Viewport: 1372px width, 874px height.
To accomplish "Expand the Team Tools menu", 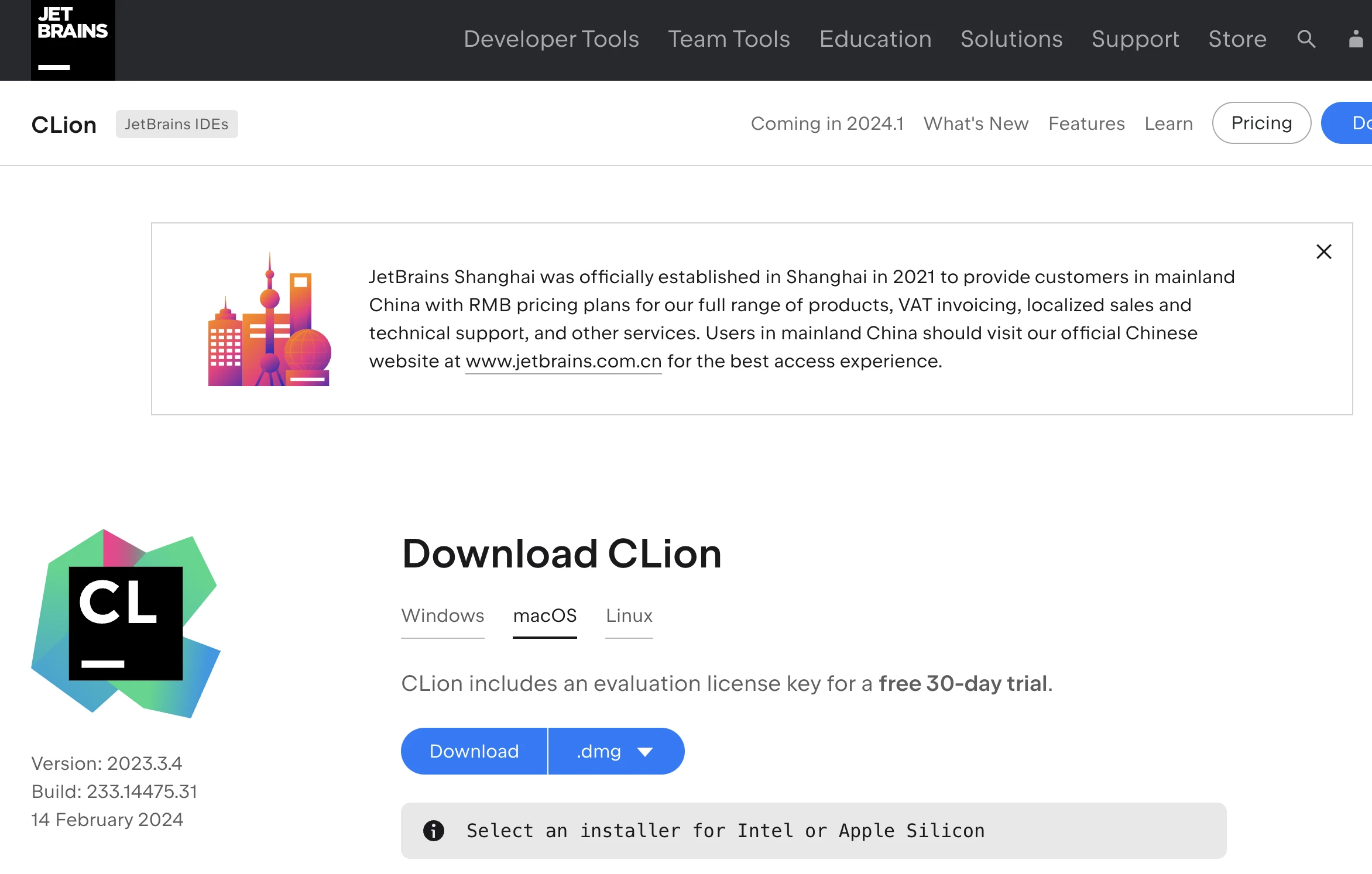I will [x=730, y=39].
